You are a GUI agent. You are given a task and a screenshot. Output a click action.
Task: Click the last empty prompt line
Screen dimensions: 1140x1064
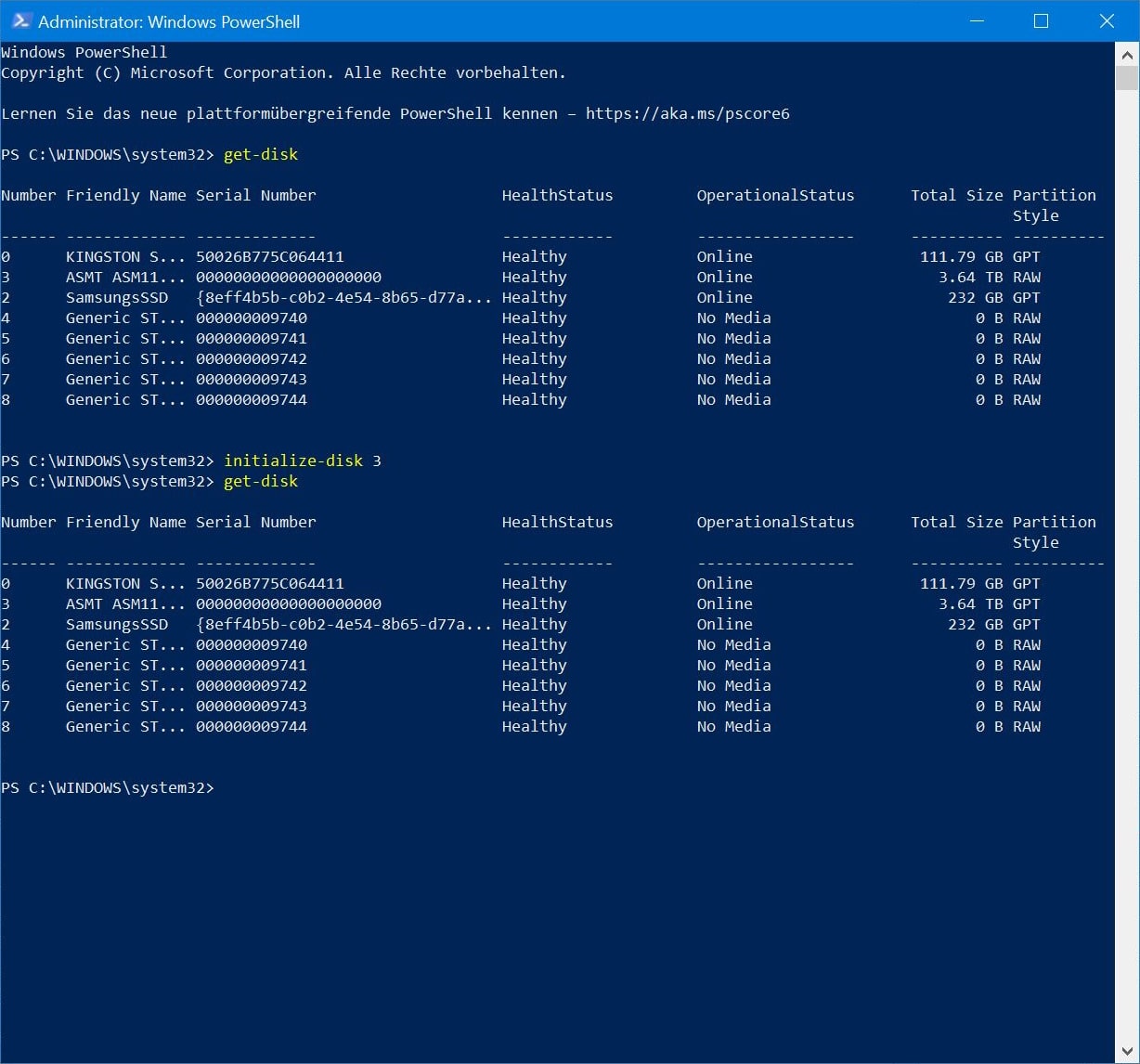[x=108, y=787]
